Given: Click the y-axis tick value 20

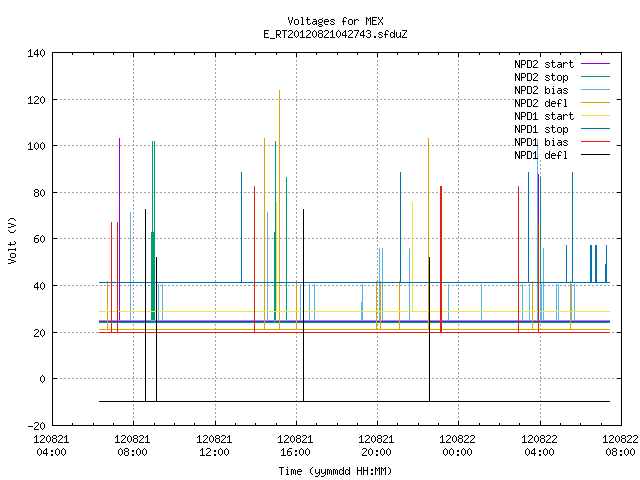Looking at the screenshot, I should (x=40, y=333).
